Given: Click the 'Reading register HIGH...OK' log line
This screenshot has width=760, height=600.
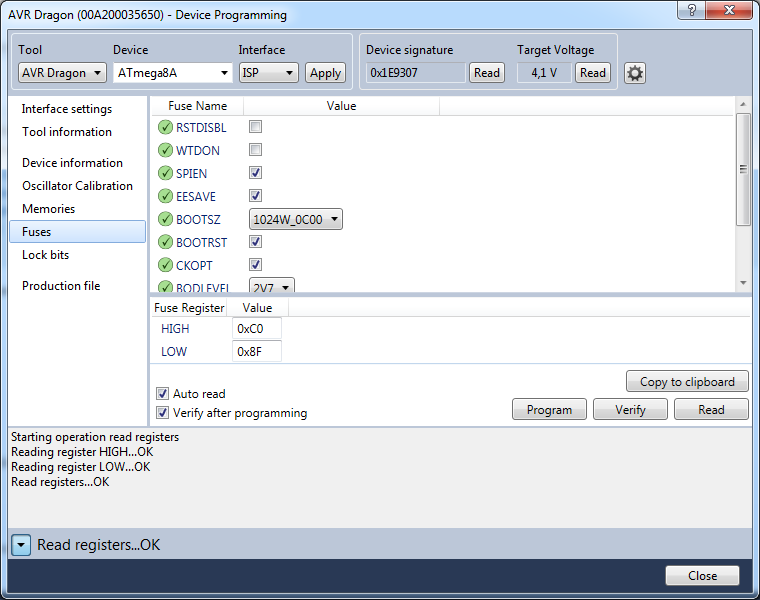Looking at the screenshot, I should pyautogui.click(x=82, y=452).
